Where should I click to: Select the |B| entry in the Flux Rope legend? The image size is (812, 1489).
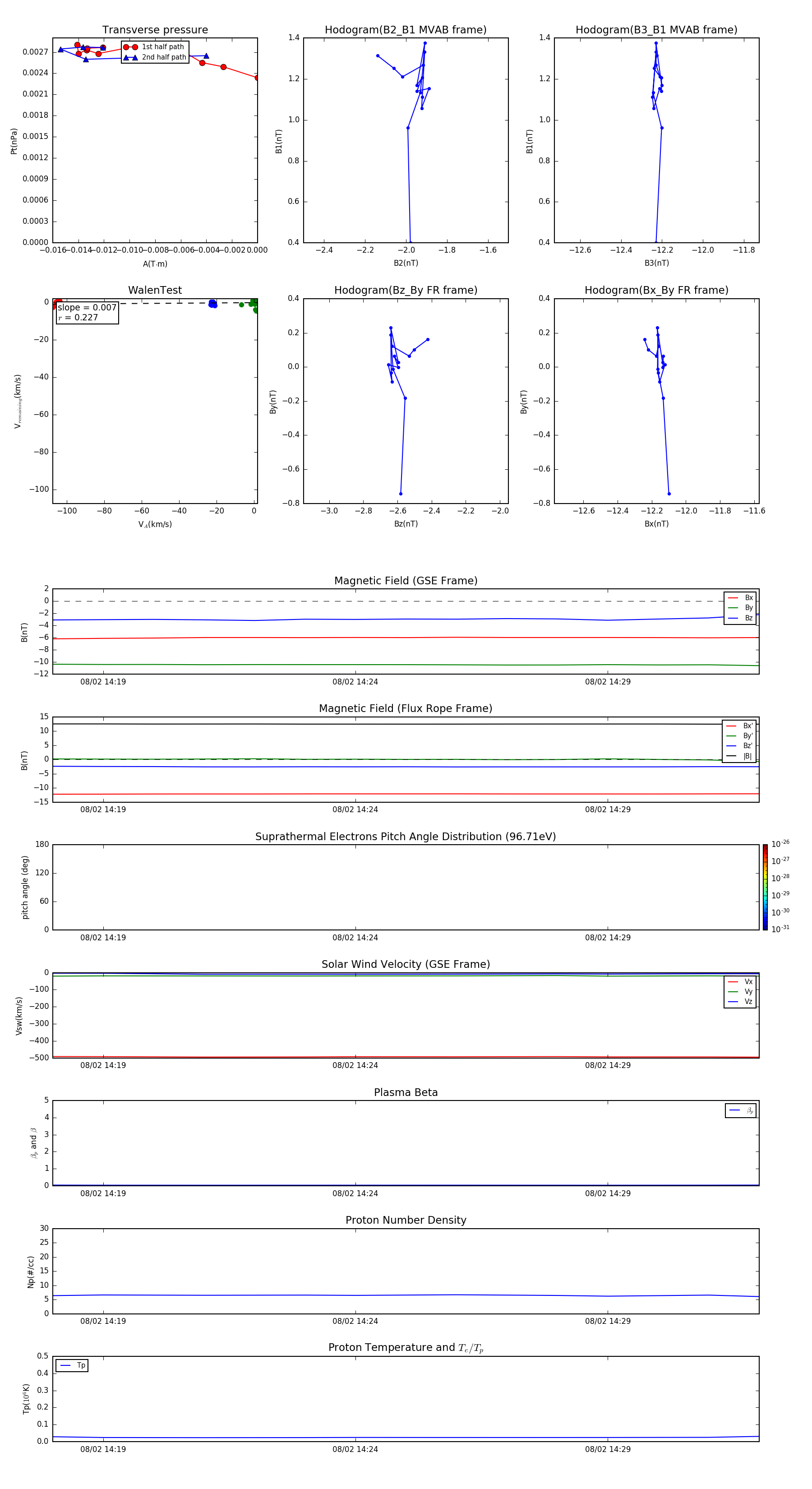coord(739,756)
